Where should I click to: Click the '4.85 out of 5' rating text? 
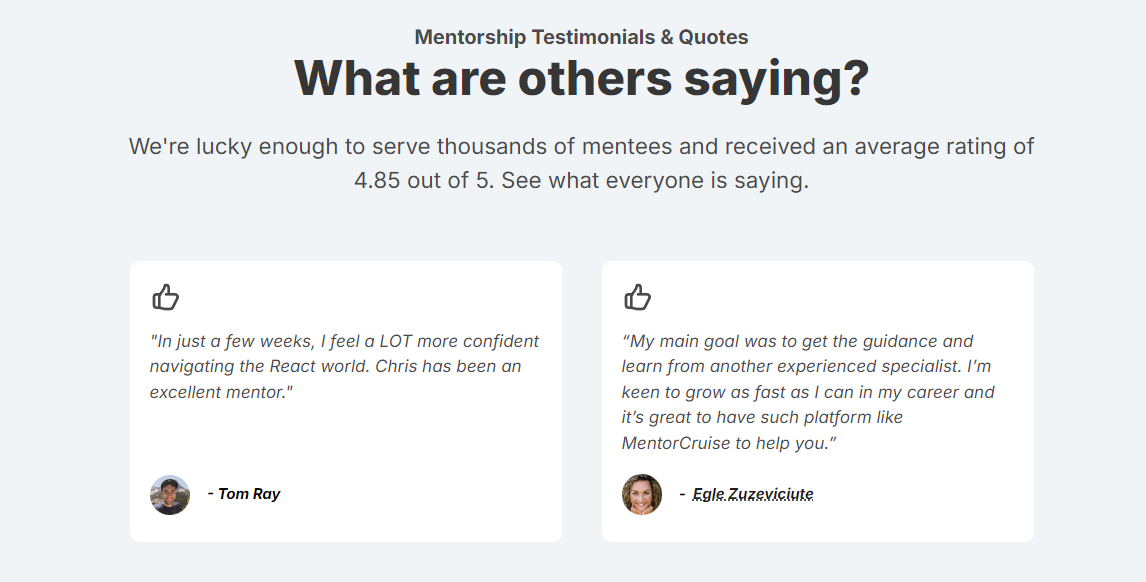pyautogui.click(x=424, y=182)
